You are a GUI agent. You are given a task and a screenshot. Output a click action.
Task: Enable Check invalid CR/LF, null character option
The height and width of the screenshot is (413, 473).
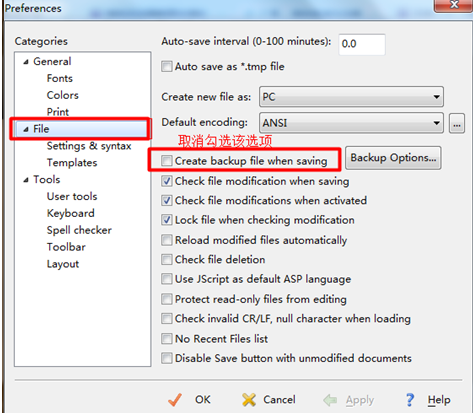tap(167, 319)
